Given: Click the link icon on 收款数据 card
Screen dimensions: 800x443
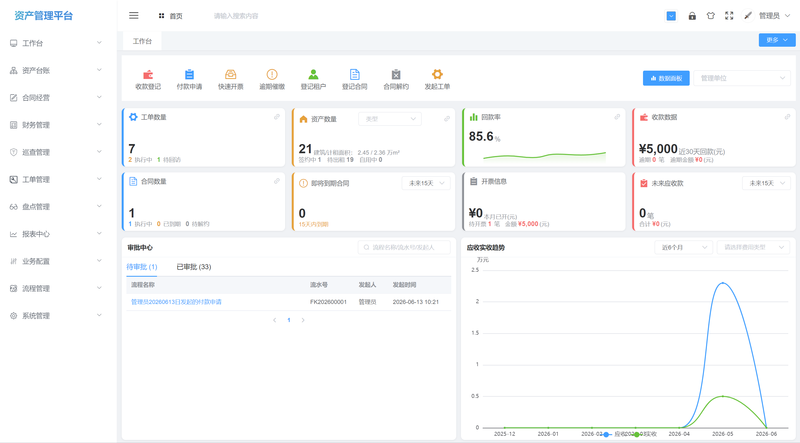Looking at the screenshot, I should 787,117.
